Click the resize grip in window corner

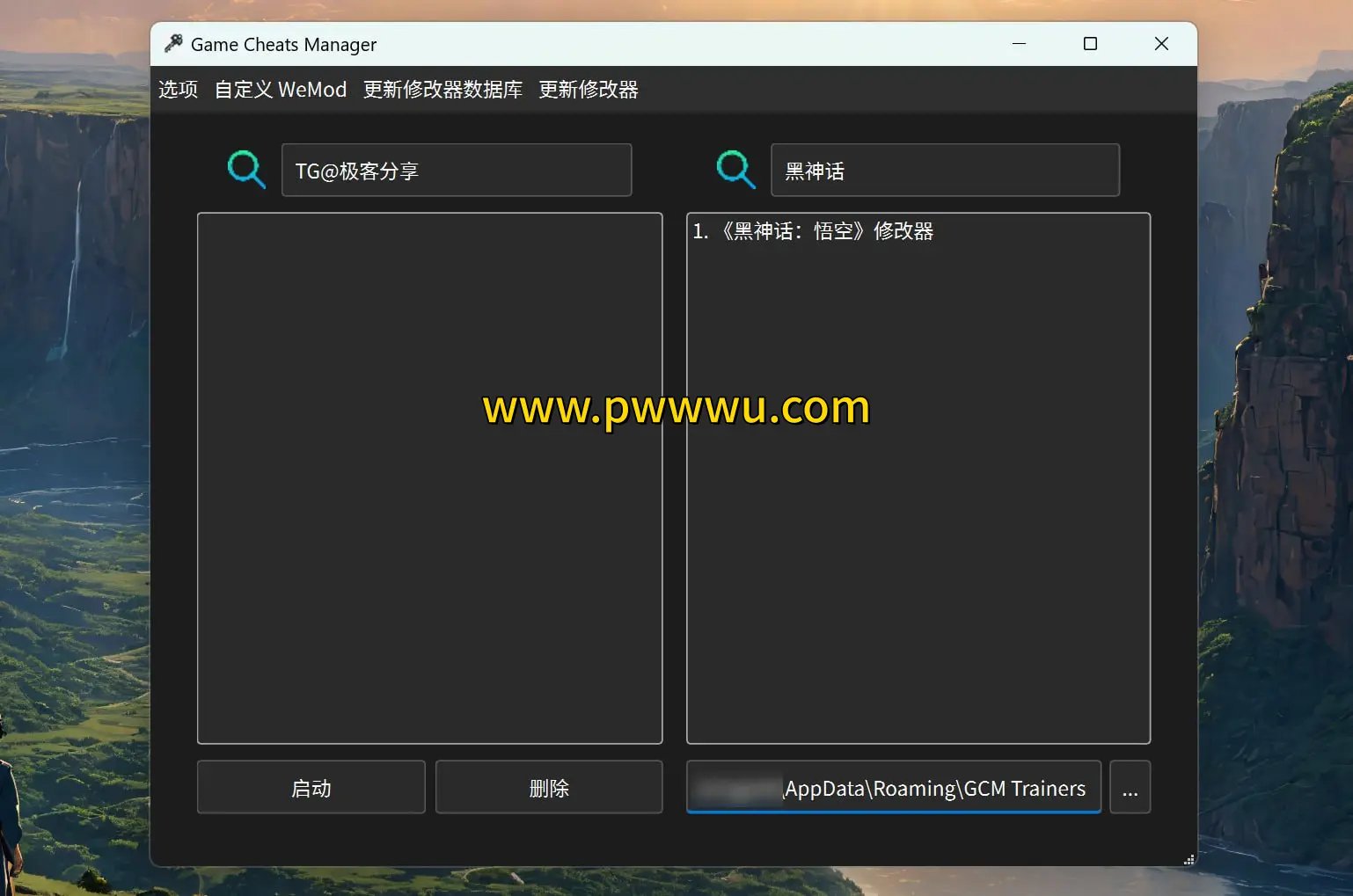pyautogui.click(x=1188, y=859)
